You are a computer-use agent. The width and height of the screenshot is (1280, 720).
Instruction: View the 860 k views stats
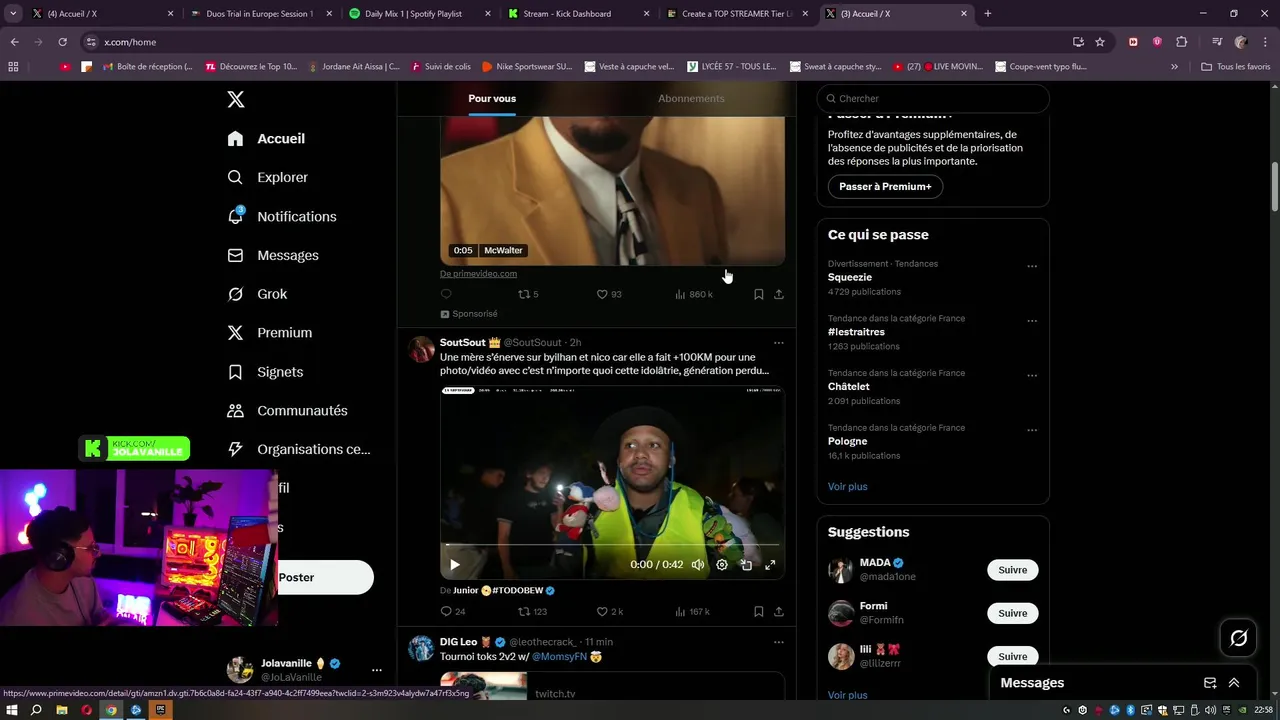[694, 294]
